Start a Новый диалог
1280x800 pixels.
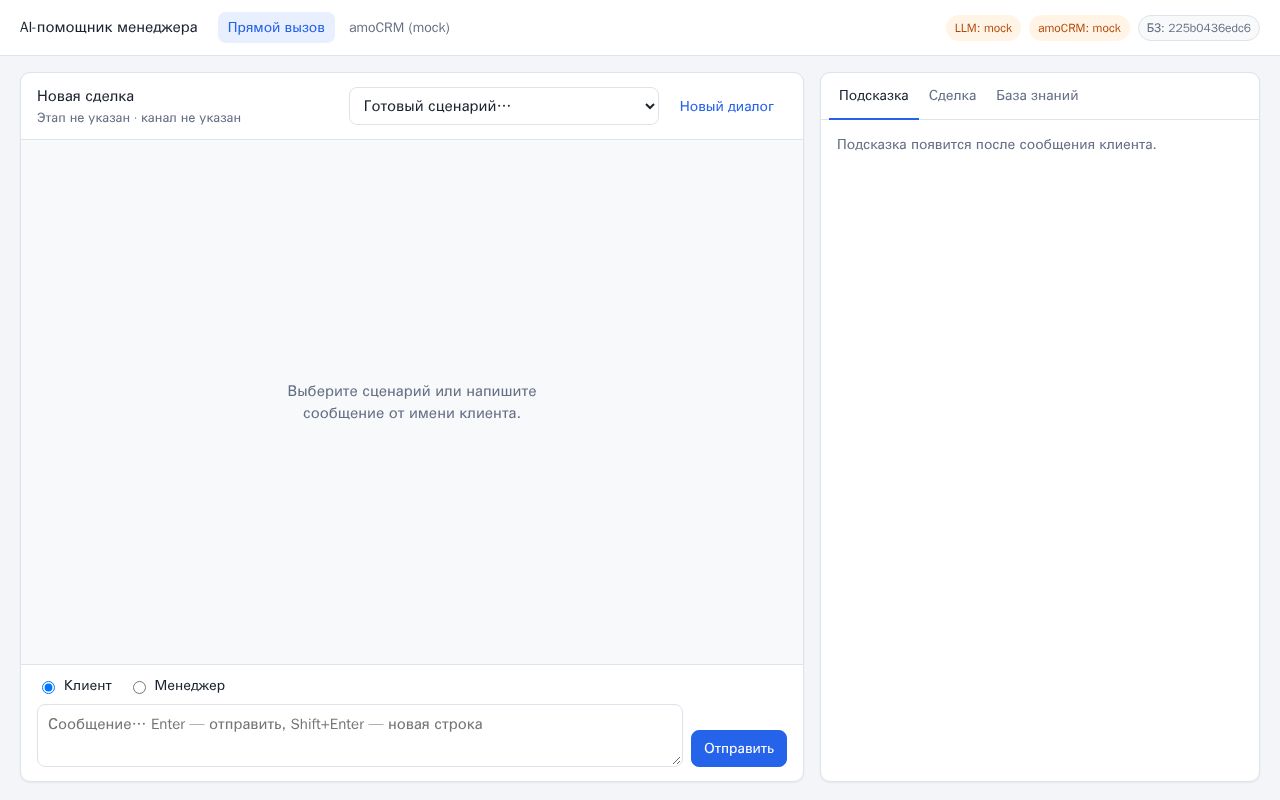pos(727,106)
